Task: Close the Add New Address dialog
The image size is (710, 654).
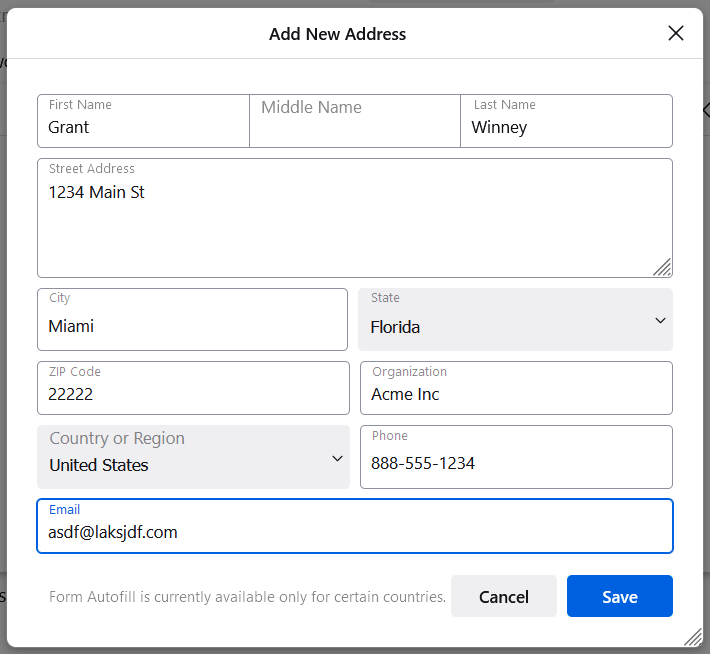Action: [676, 33]
